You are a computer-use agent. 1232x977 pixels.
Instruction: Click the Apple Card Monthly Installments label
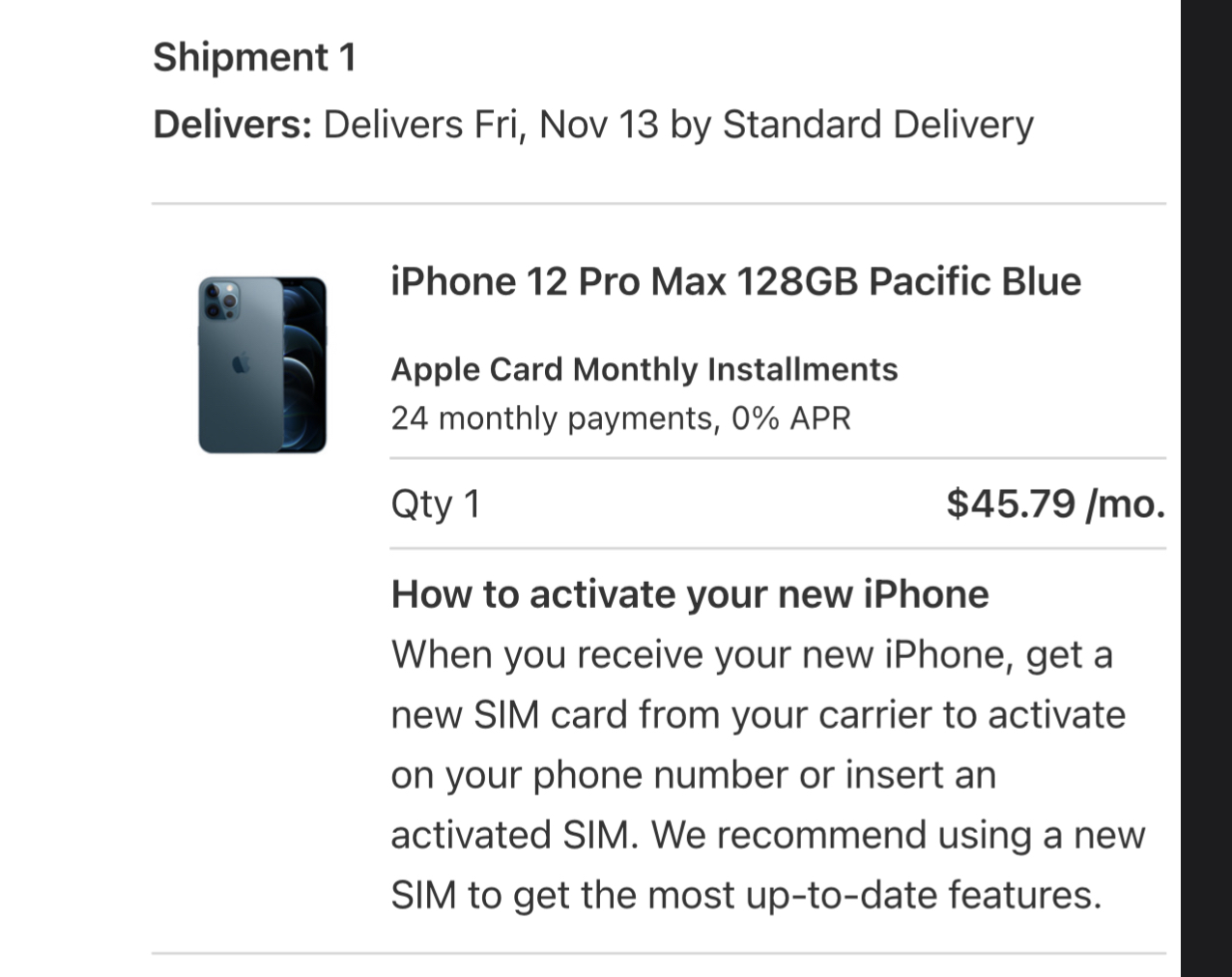click(x=645, y=369)
